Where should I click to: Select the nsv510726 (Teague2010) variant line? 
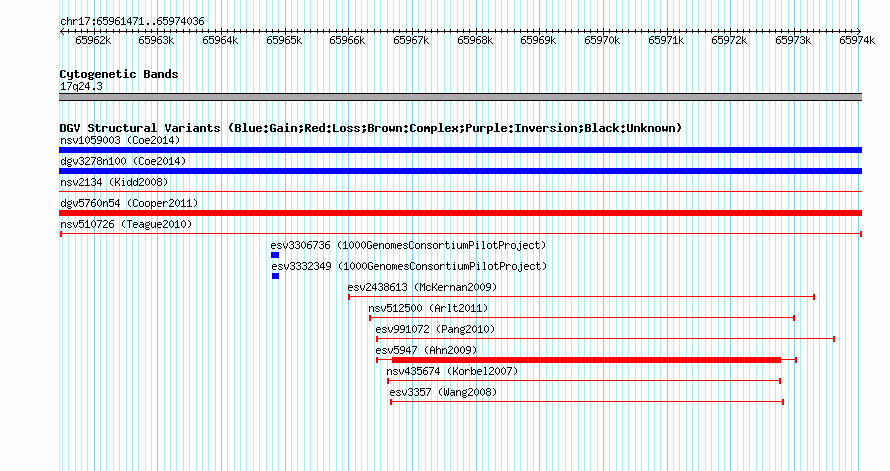pos(461,234)
